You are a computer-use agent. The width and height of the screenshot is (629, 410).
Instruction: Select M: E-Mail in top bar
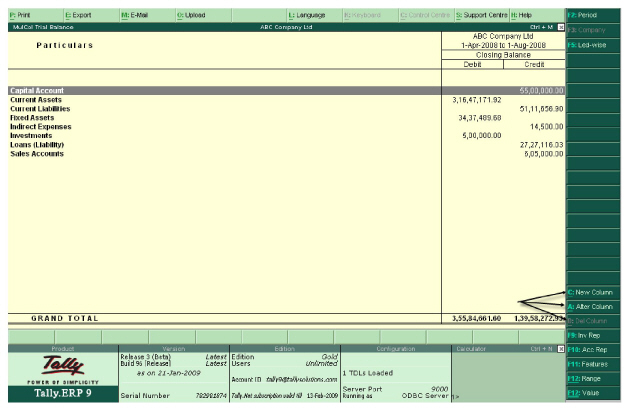pyautogui.click(x=148, y=15)
